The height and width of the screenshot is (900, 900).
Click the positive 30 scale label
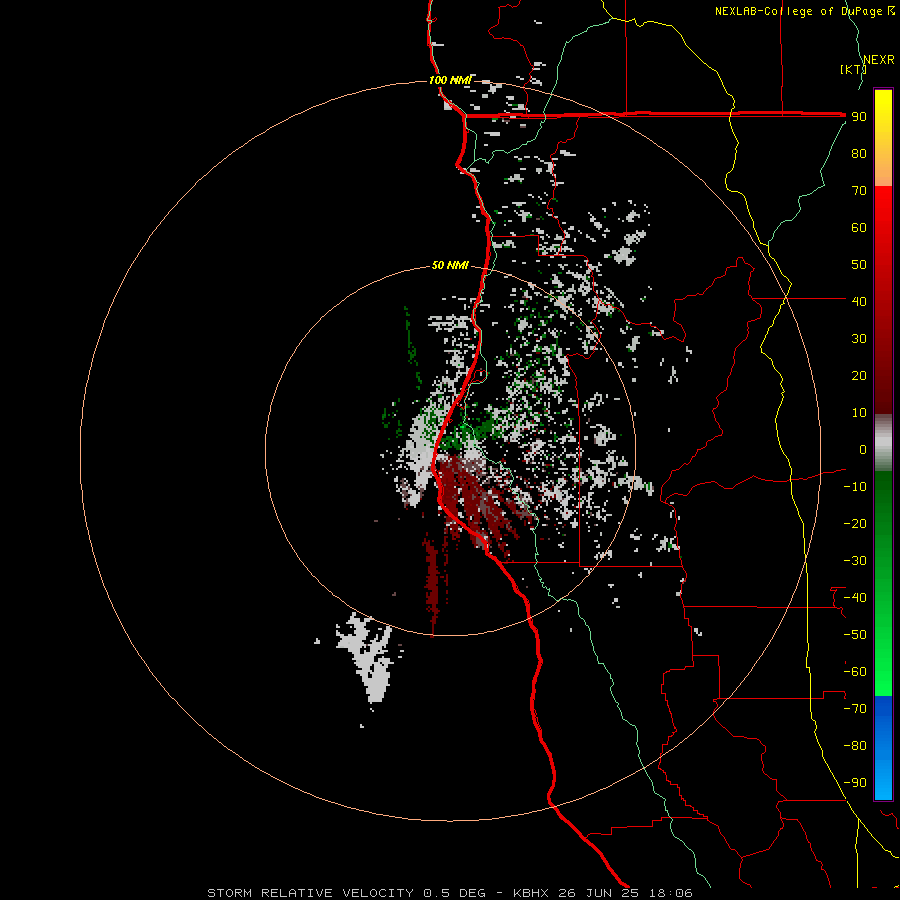point(859,339)
